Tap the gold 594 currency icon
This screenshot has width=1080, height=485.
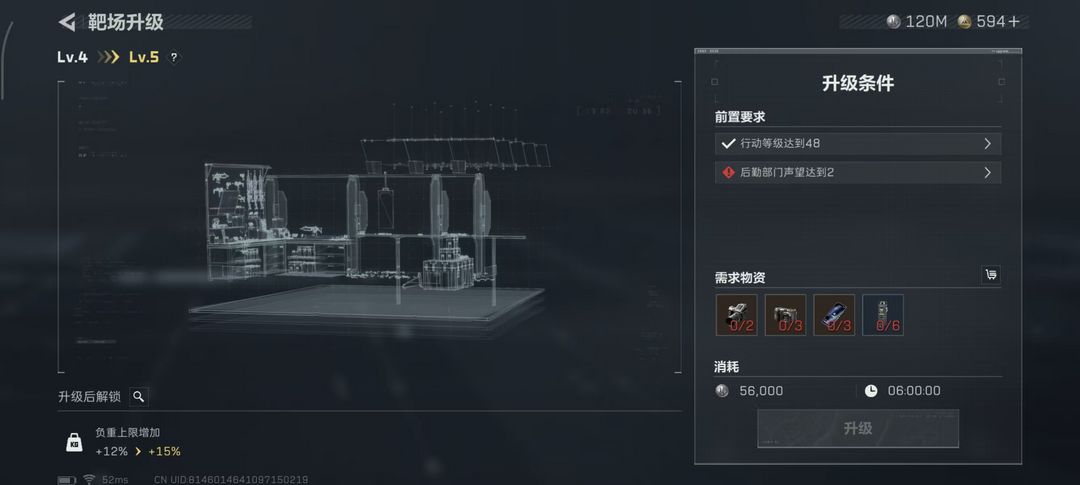(x=964, y=22)
